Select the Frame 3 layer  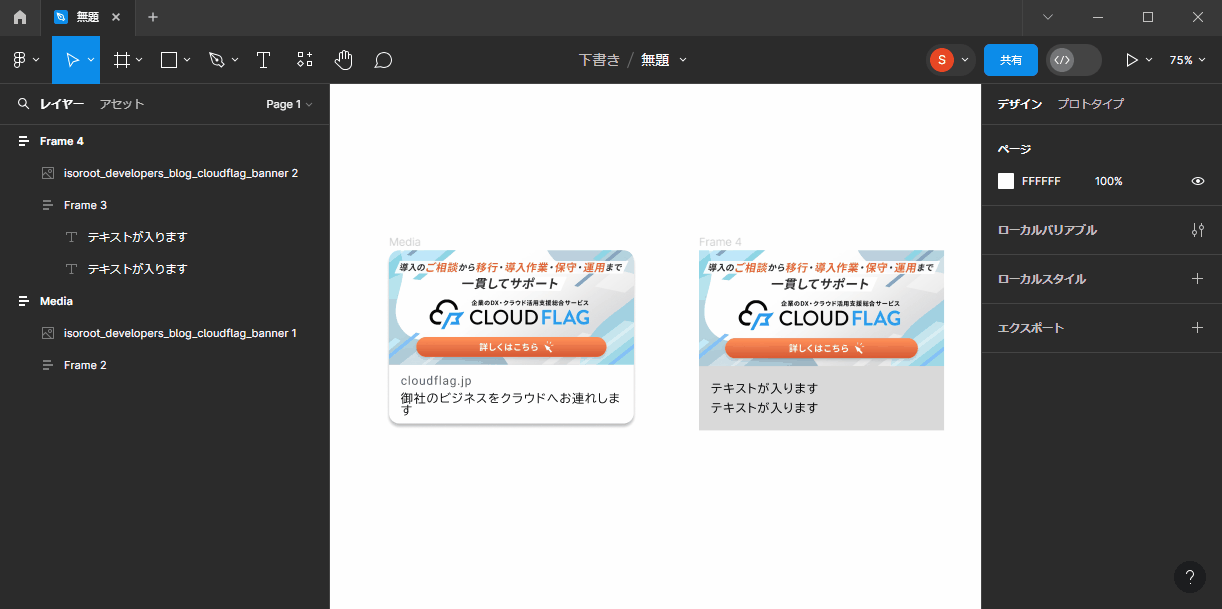click(x=164, y=205)
